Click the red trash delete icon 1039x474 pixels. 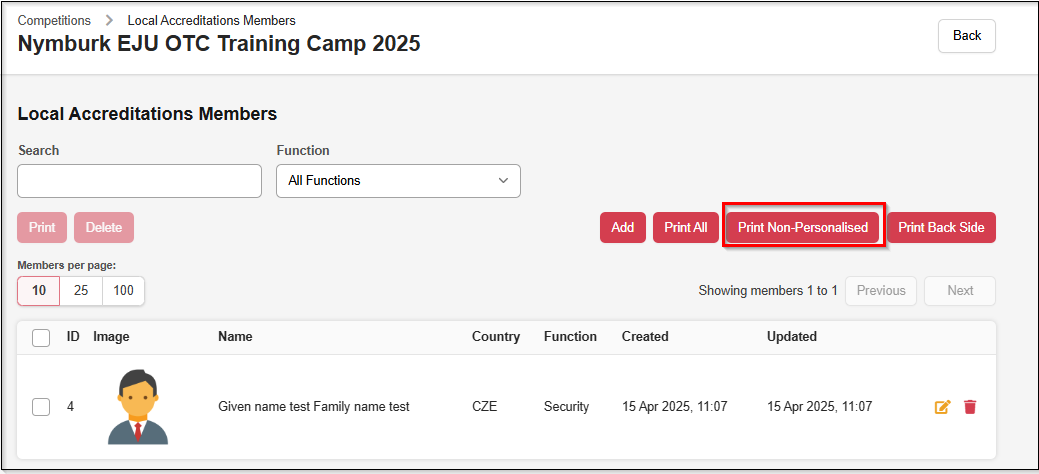coord(970,407)
